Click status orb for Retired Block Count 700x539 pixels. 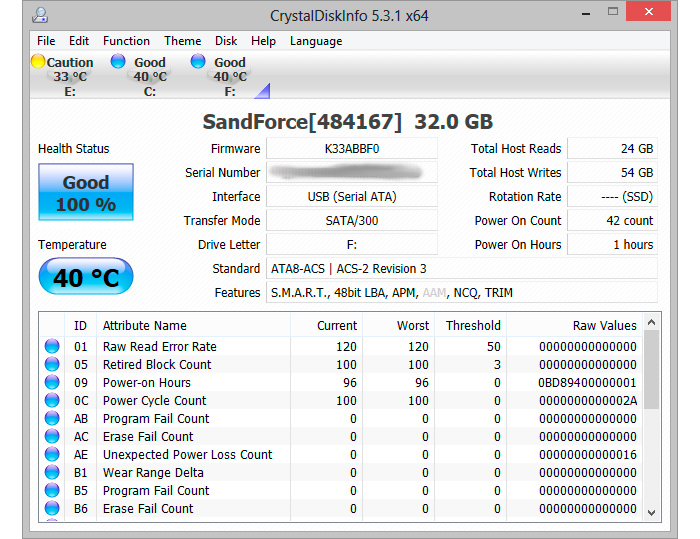52,365
